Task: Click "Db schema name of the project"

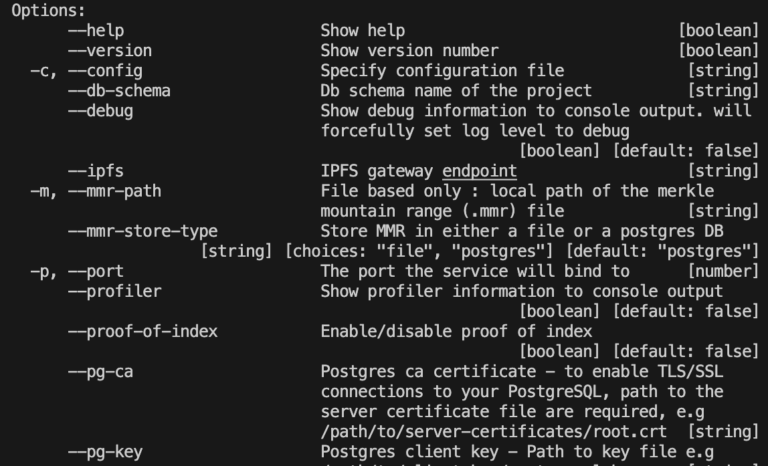Action: [456, 91]
